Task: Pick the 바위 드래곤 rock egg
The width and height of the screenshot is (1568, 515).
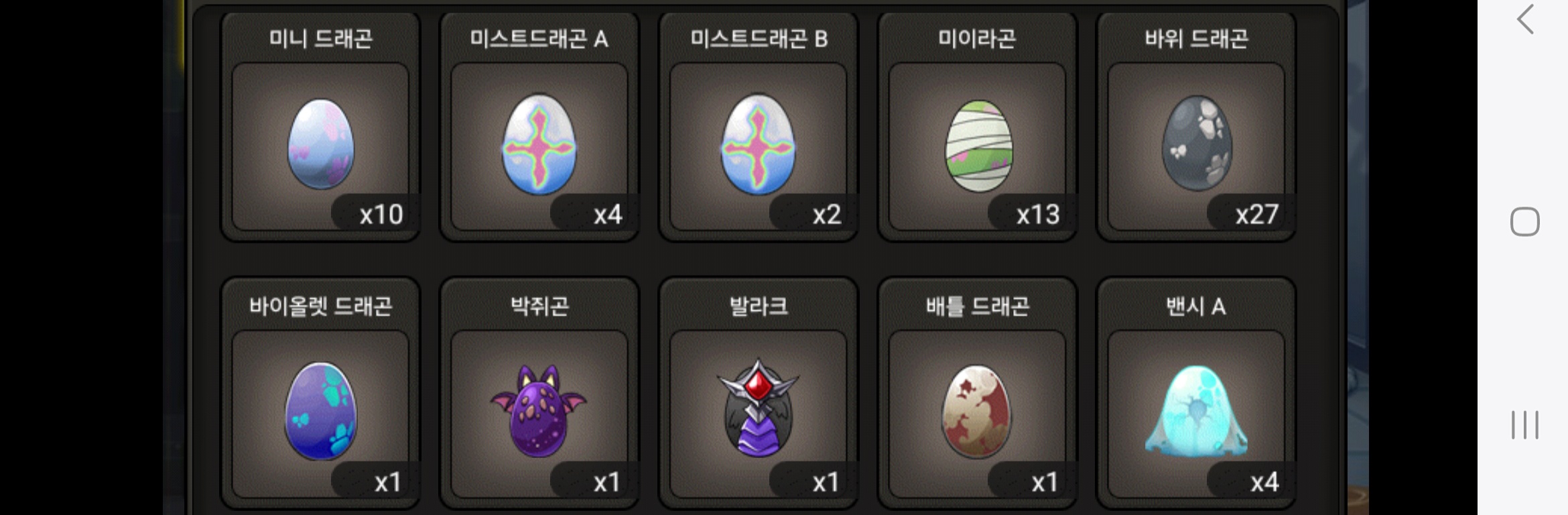Action: pyautogui.click(x=1197, y=142)
